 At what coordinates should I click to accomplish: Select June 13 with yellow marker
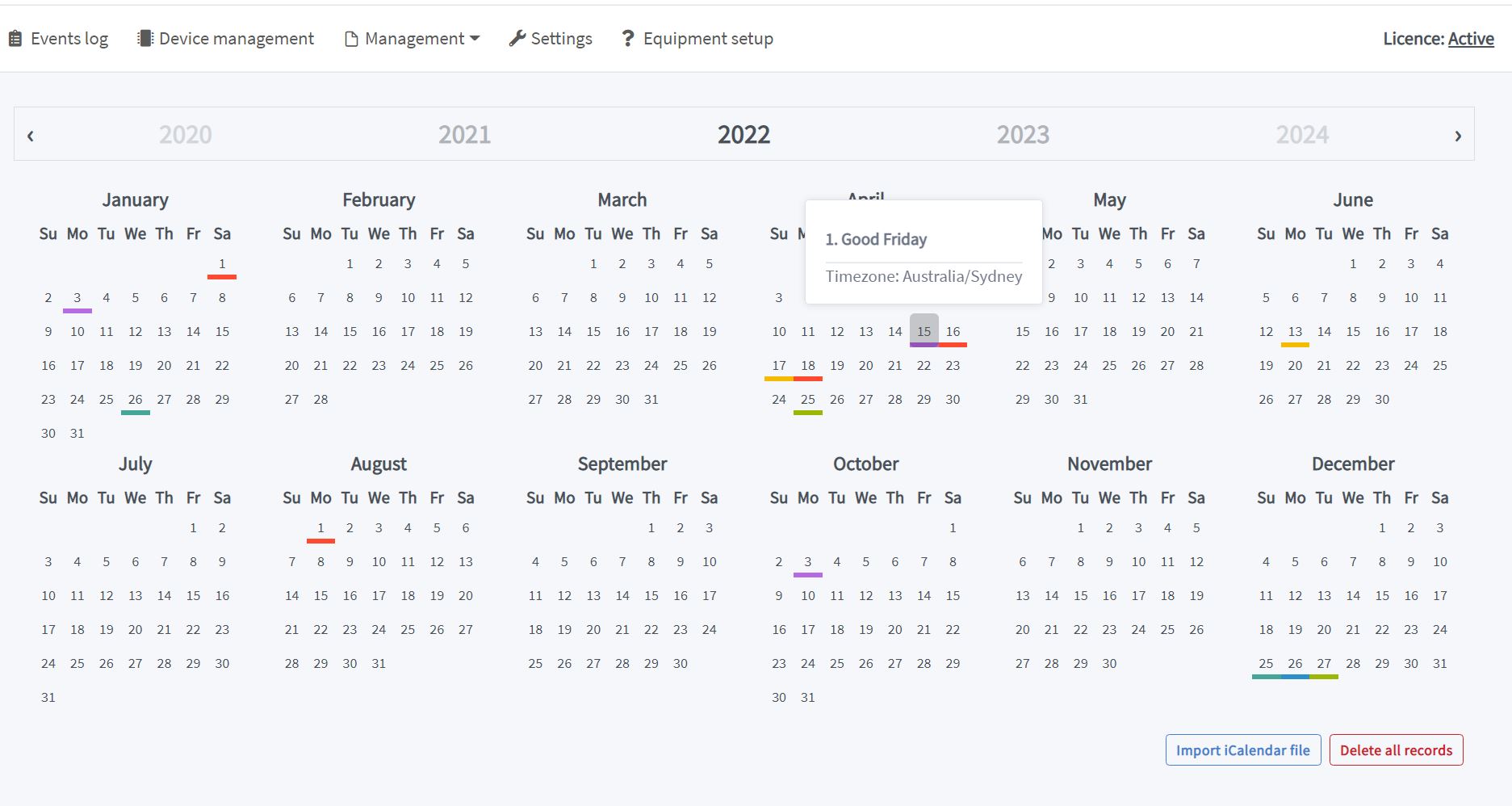coord(1295,332)
